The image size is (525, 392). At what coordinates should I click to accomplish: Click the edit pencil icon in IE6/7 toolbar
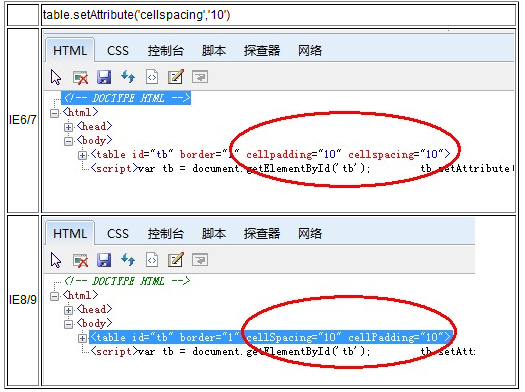pyautogui.click(x=176, y=77)
